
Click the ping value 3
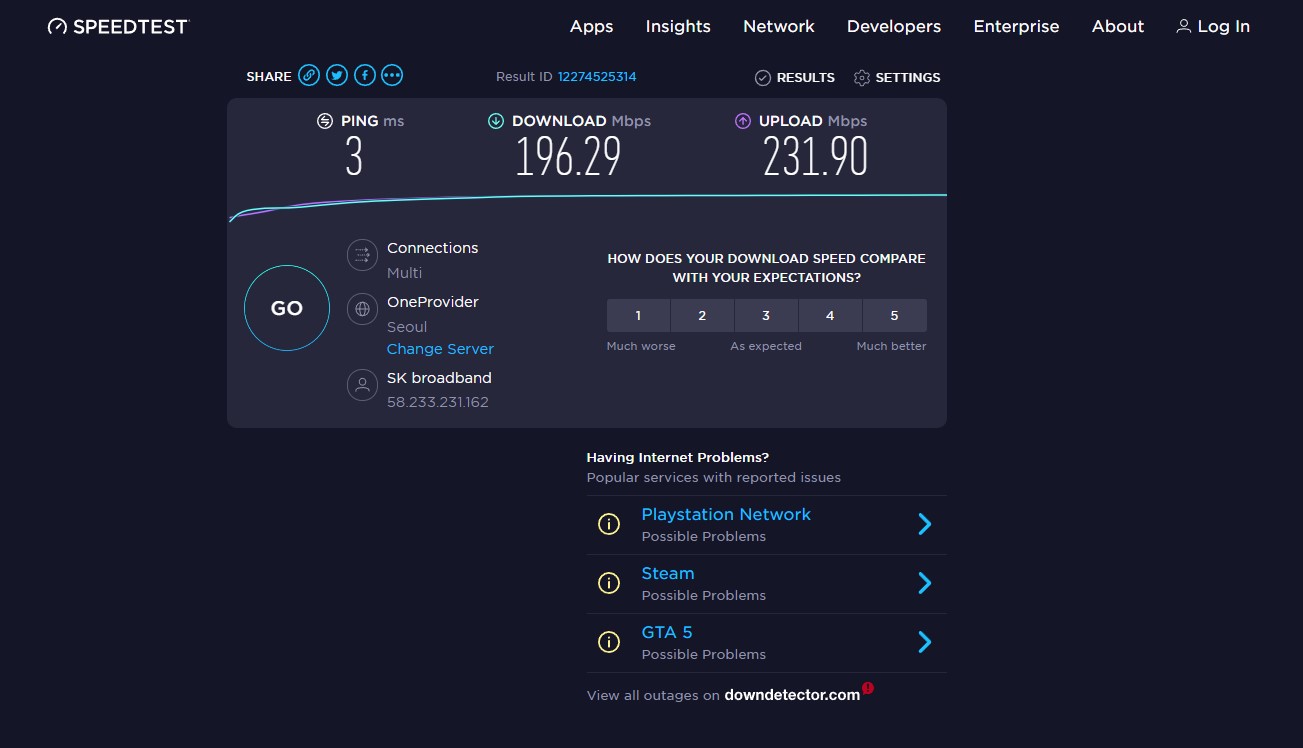point(354,157)
